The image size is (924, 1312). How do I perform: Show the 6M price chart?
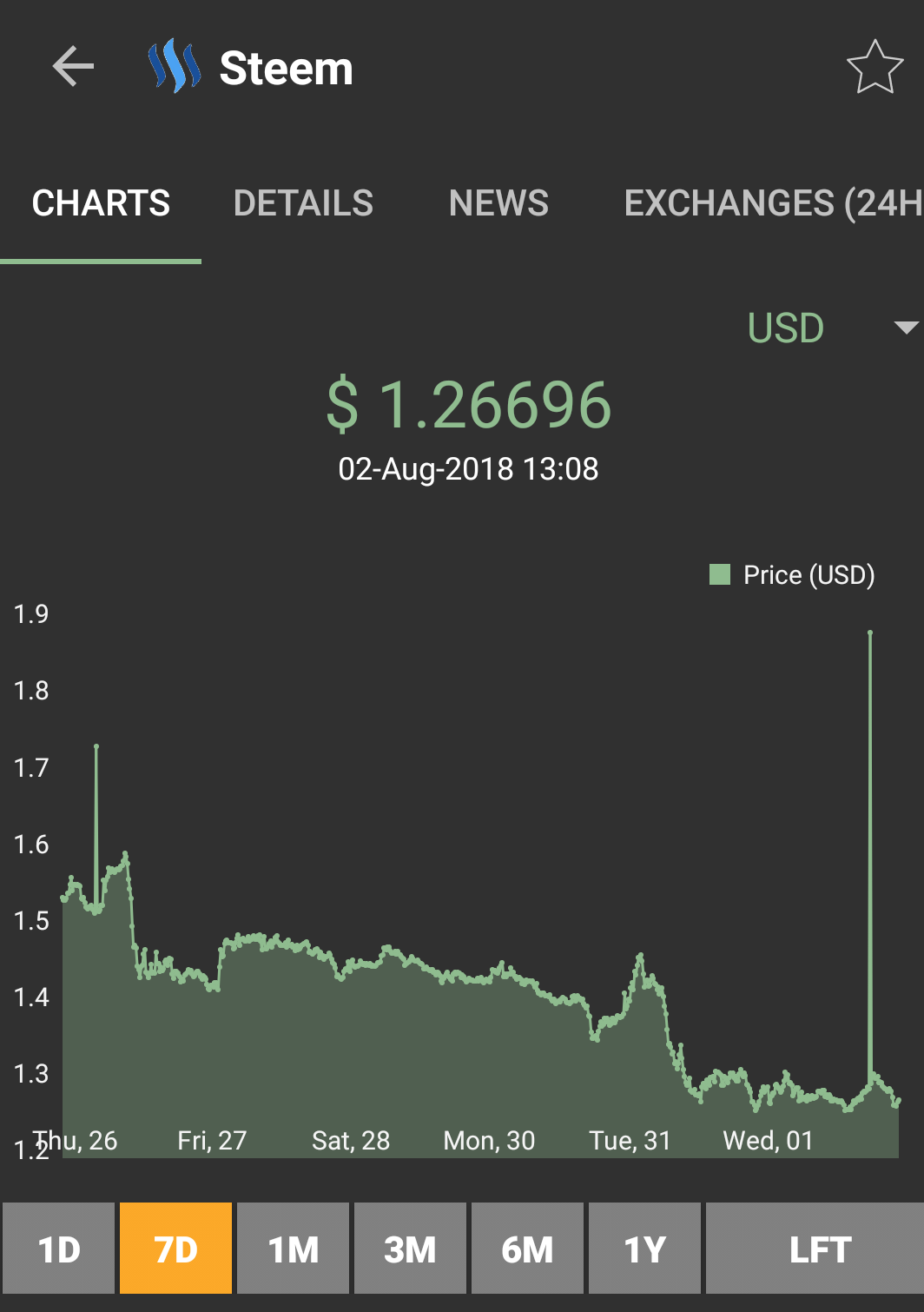[x=527, y=1249]
